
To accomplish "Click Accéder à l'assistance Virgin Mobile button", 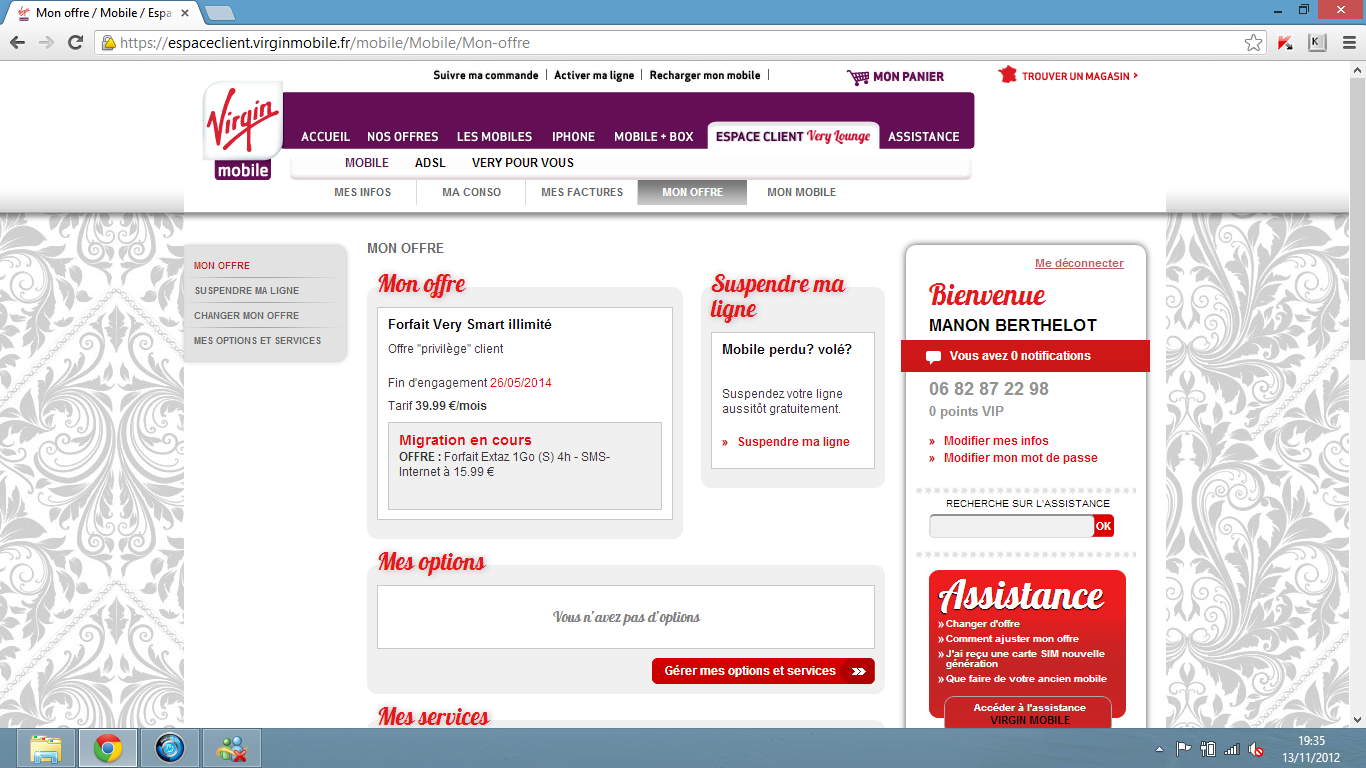I will (1029, 713).
